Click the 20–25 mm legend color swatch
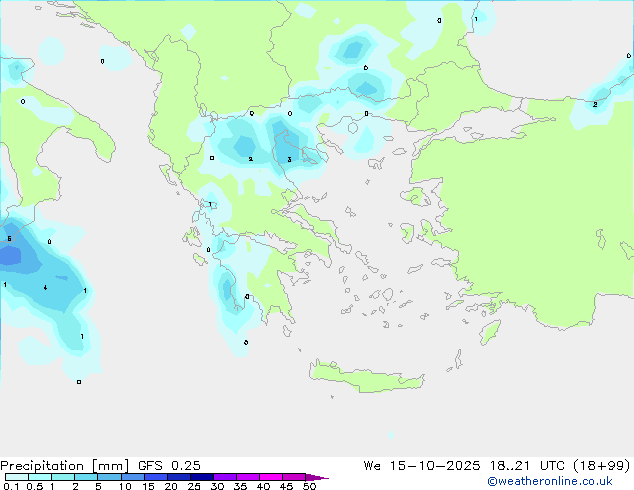The image size is (634, 490). click(x=178, y=477)
